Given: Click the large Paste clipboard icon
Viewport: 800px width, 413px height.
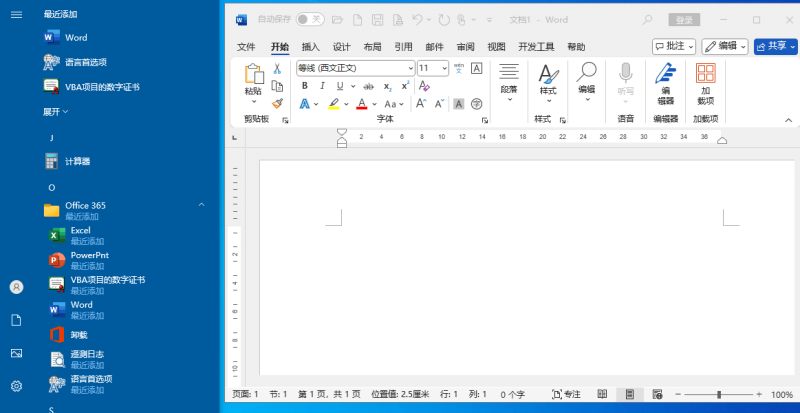Looking at the screenshot, I should 254,74.
